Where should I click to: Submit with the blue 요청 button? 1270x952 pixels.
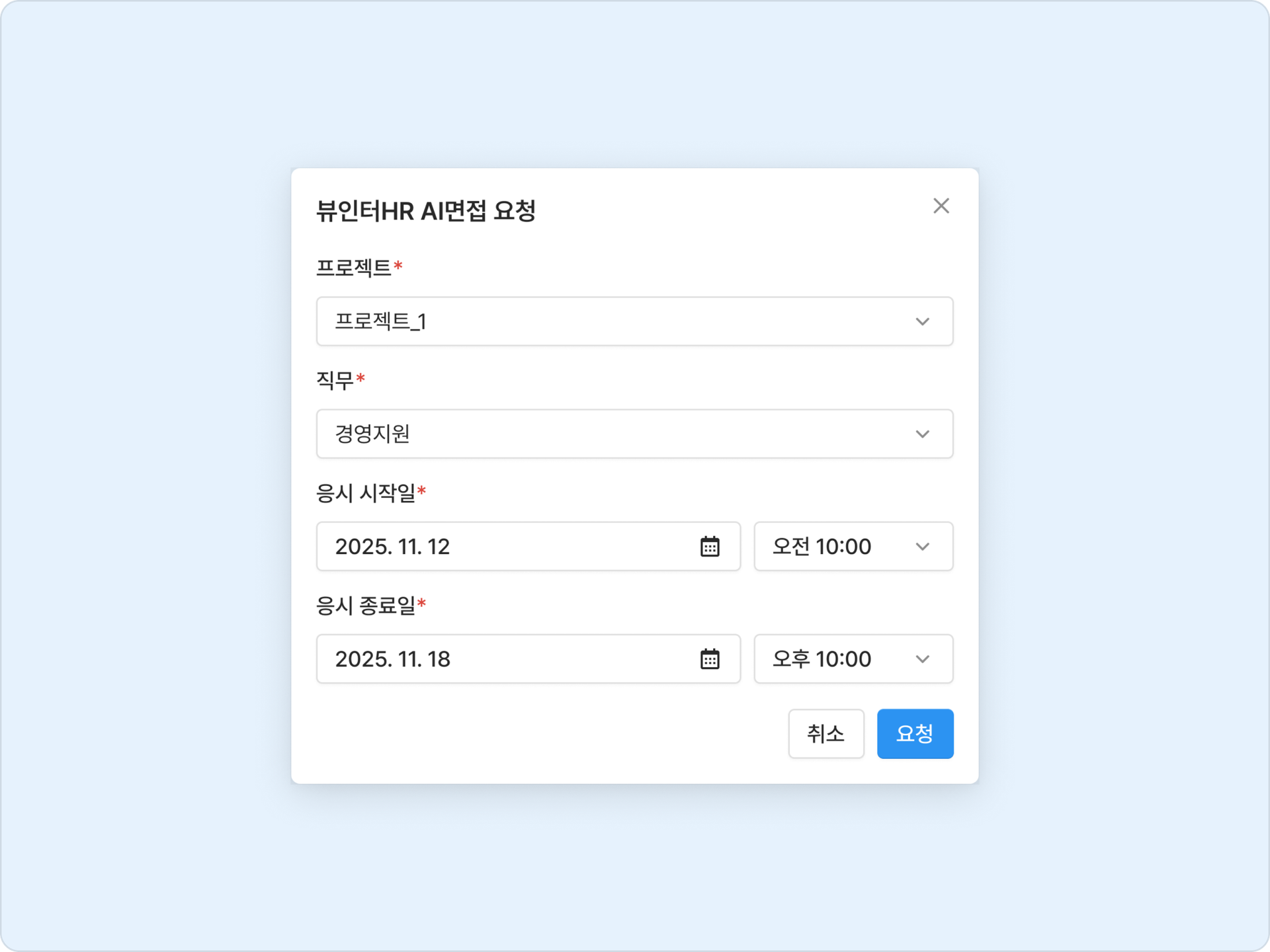[x=915, y=734]
